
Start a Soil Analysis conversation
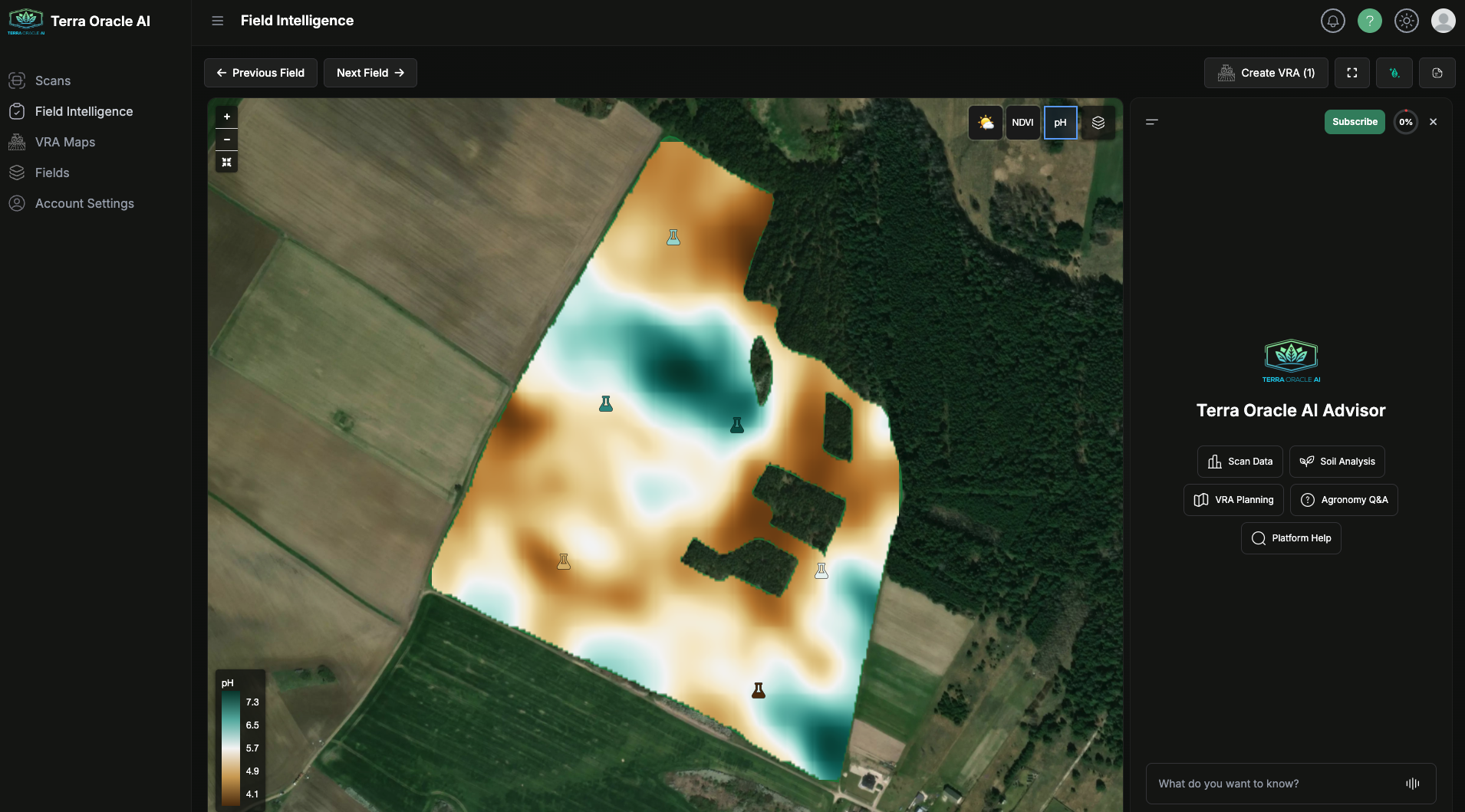(x=1337, y=461)
